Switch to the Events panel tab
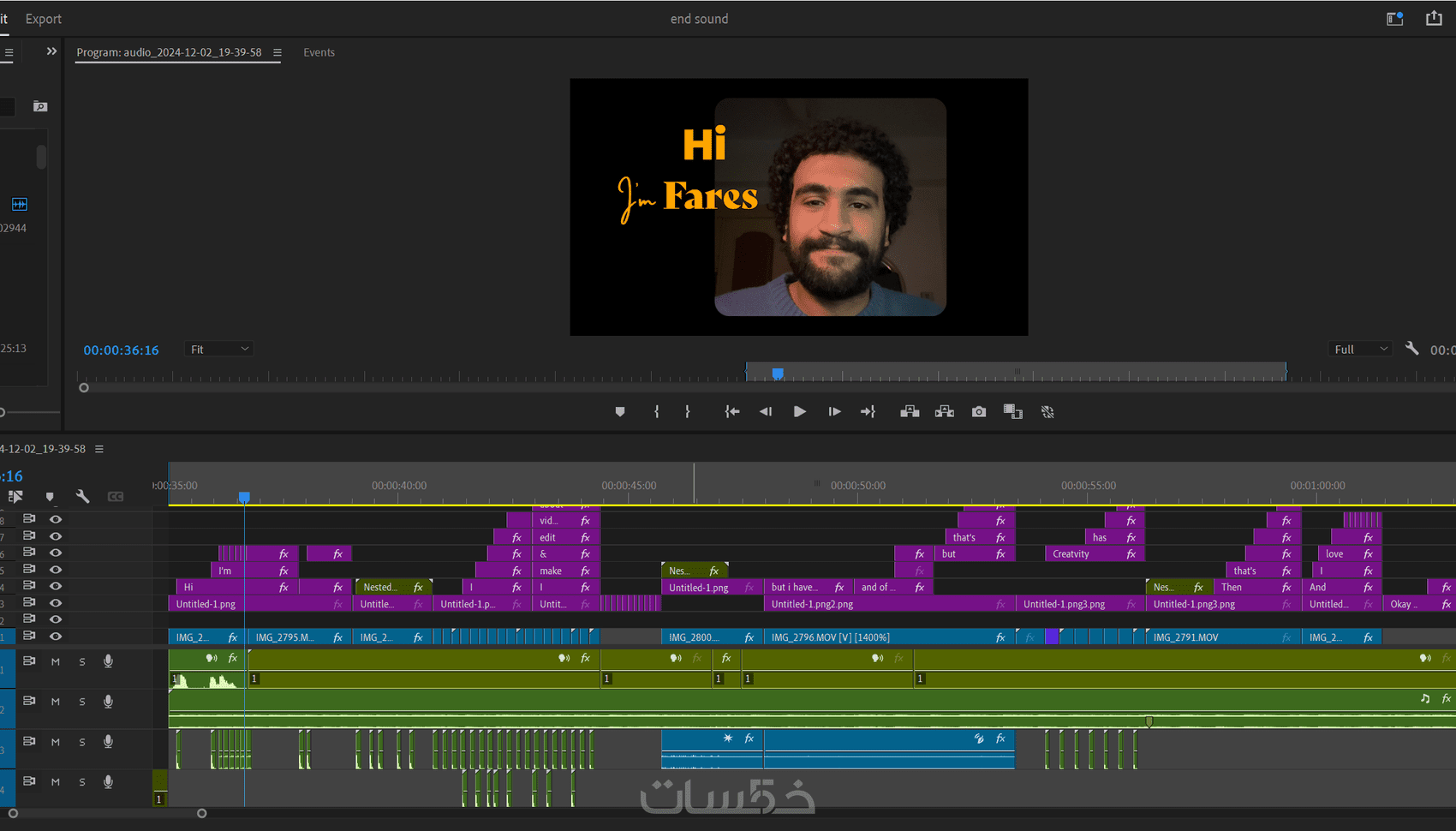The width and height of the screenshot is (1456, 831). 319,53
